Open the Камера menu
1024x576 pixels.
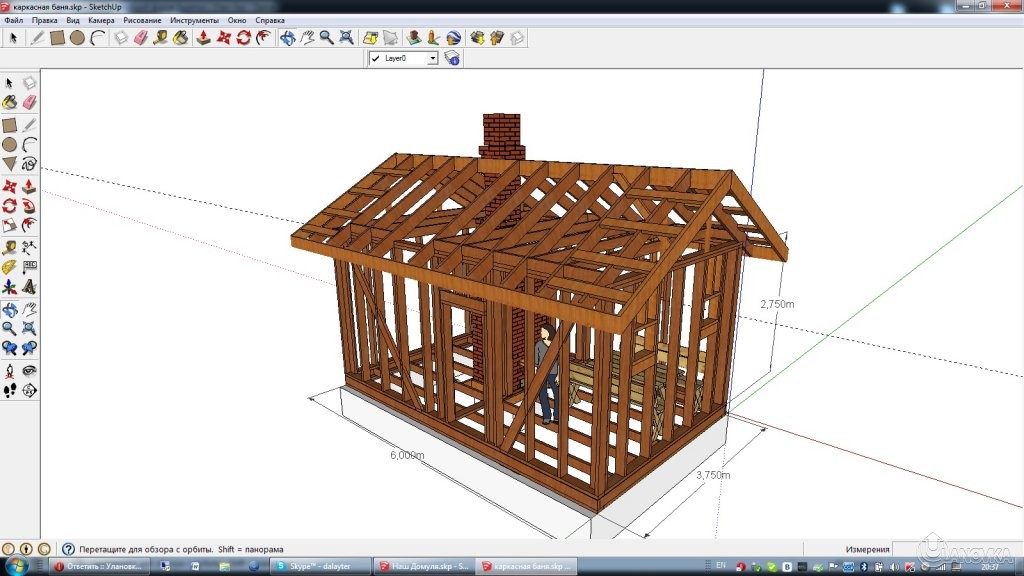tap(101, 20)
